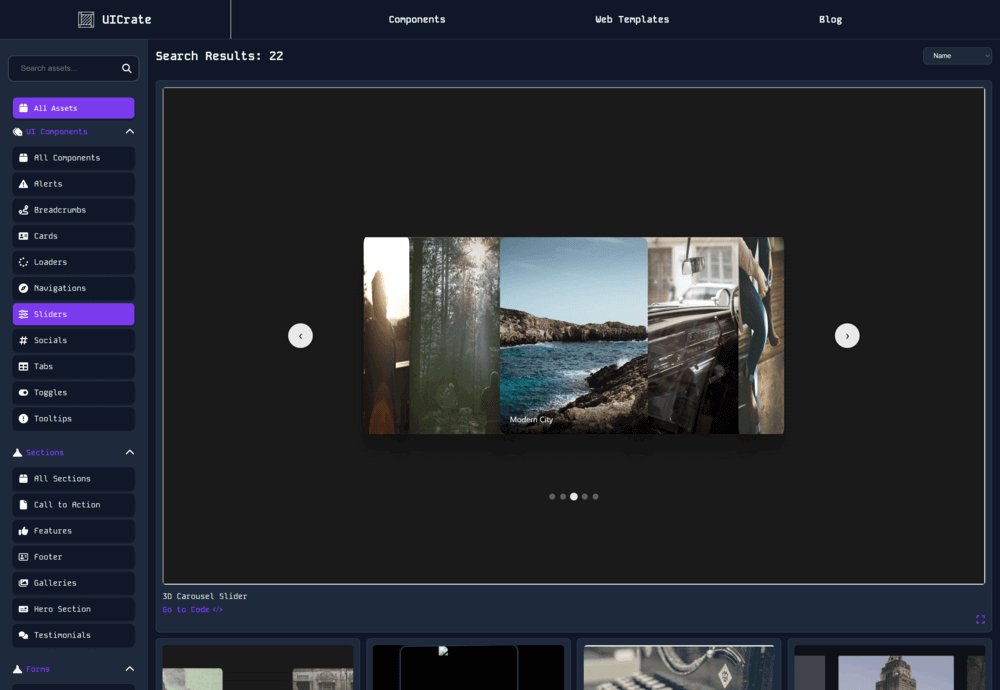Select the last carousel pagination dot

(x=596, y=497)
